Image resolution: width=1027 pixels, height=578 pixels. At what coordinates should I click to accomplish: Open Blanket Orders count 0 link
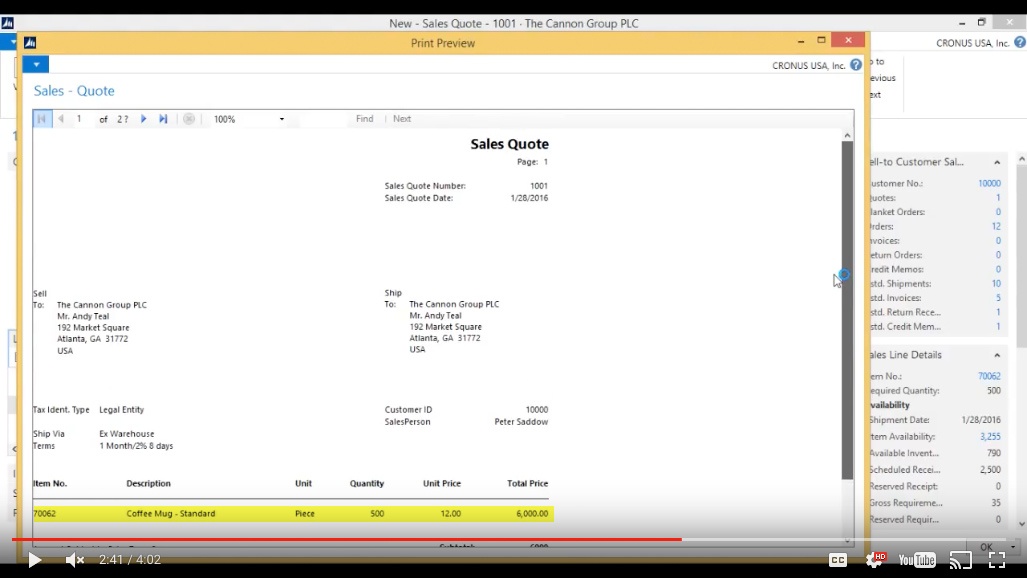pyautogui.click(x=998, y=212)
